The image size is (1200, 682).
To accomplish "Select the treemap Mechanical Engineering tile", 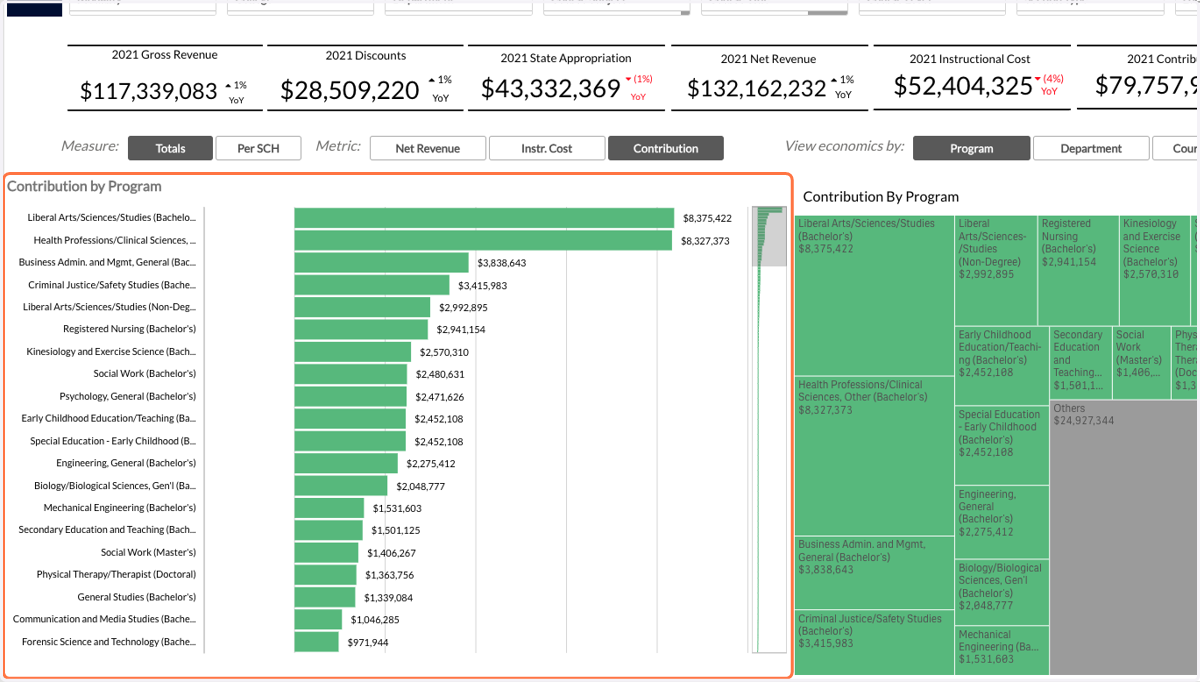I will click(x=1002, y=650).
